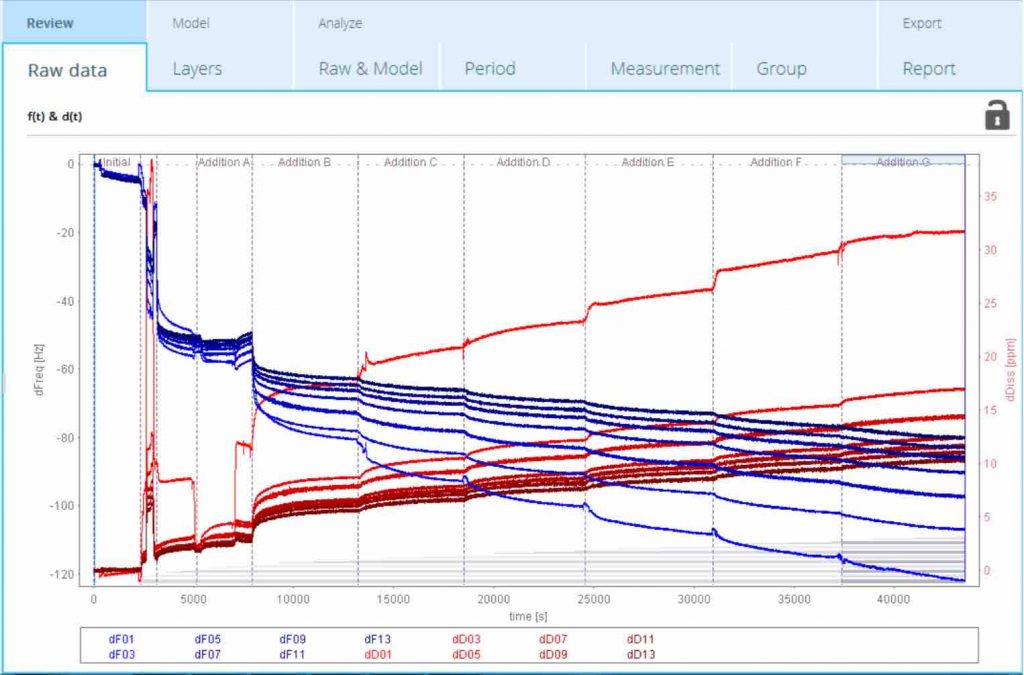Toggle the dF03 legend entry

(123, 654)
